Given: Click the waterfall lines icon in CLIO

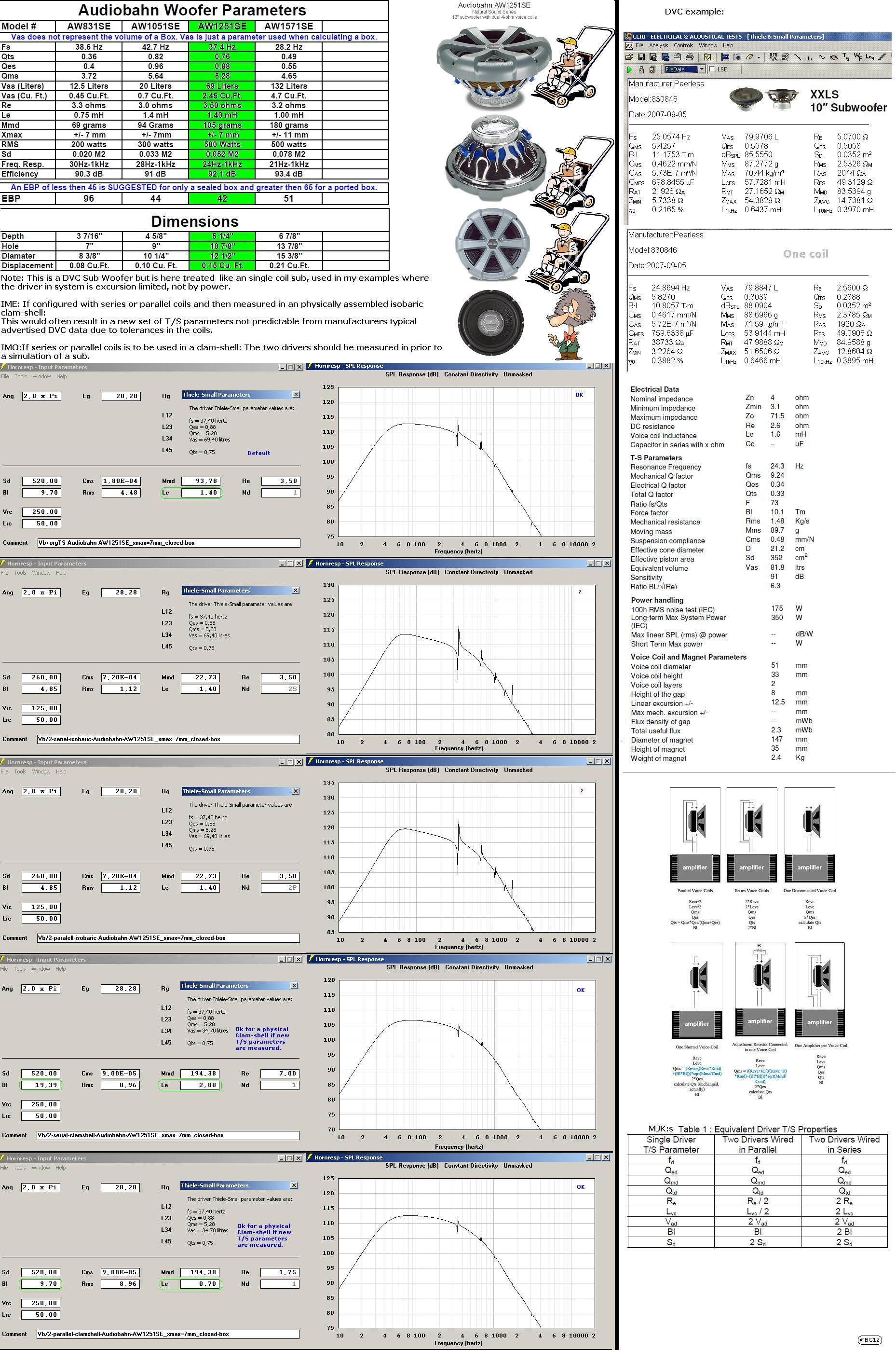Looking at the screenshot, I should tap(786, 57).
